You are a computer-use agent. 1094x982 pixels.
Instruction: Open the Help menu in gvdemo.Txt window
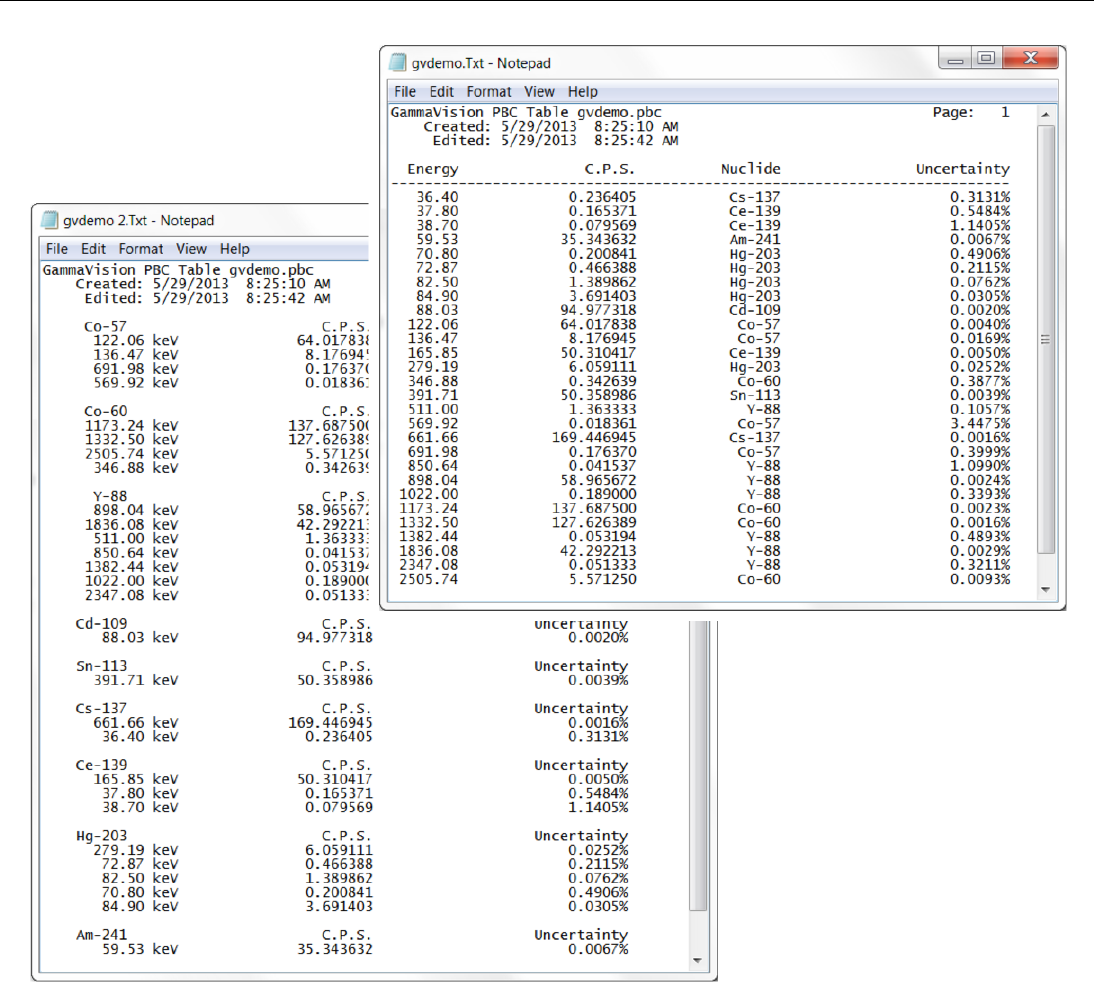(x=583, y=91)
